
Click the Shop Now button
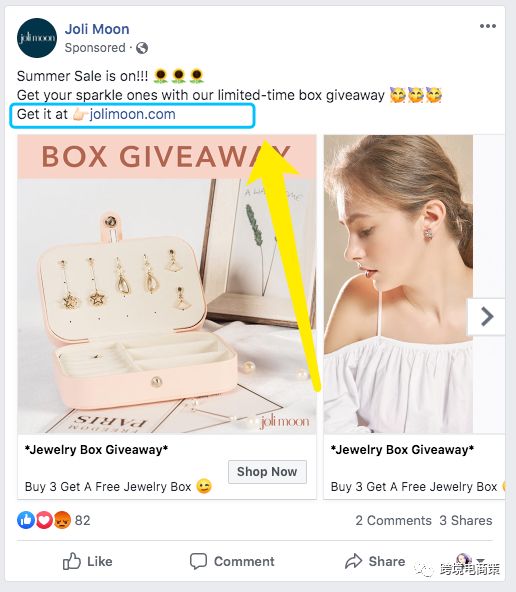(267, 472)
